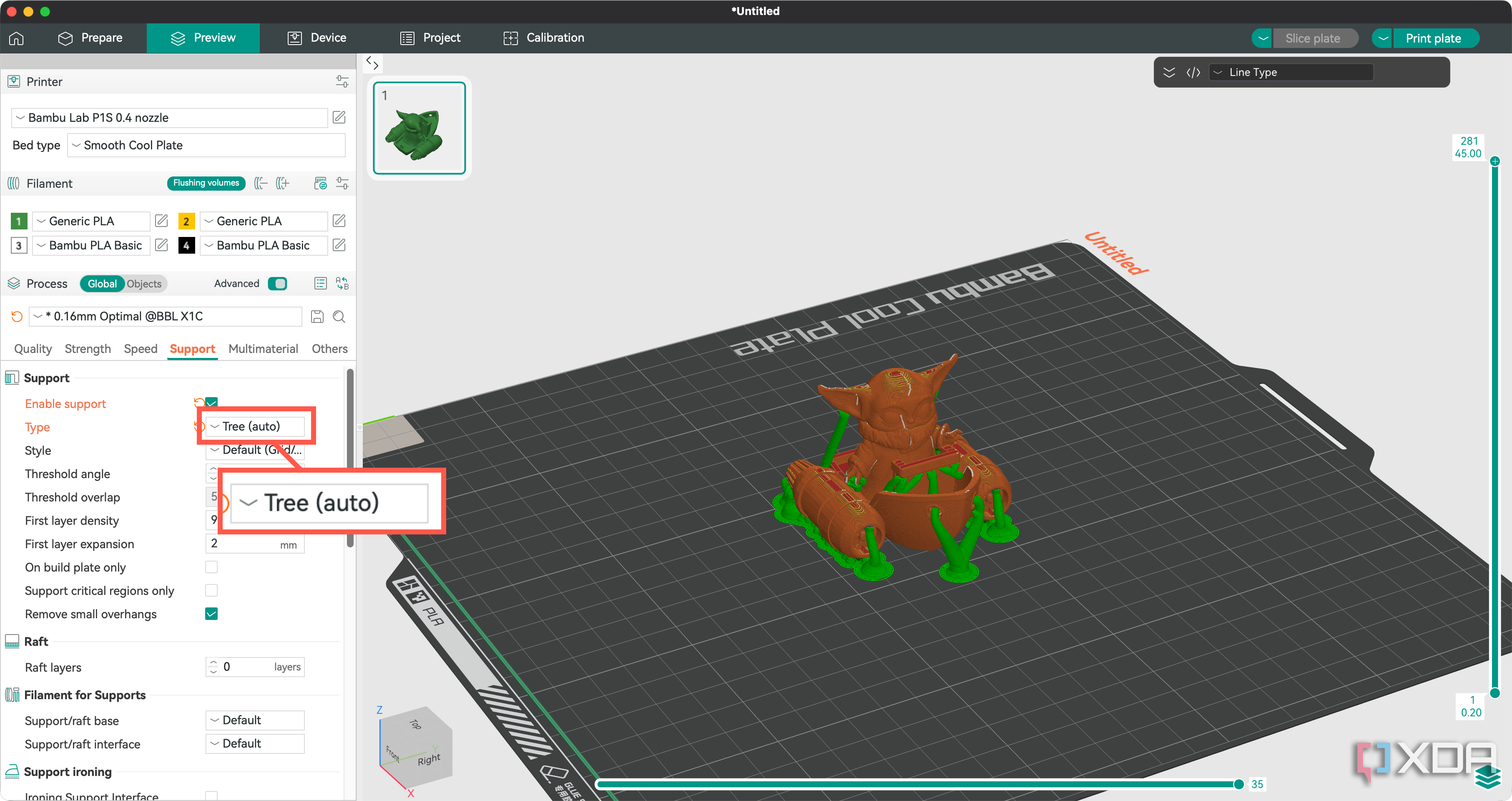The height and width of the screenshot is (801, 1512).
Task: Open the printer preset dropdown
Action: (x=169, y=118)
